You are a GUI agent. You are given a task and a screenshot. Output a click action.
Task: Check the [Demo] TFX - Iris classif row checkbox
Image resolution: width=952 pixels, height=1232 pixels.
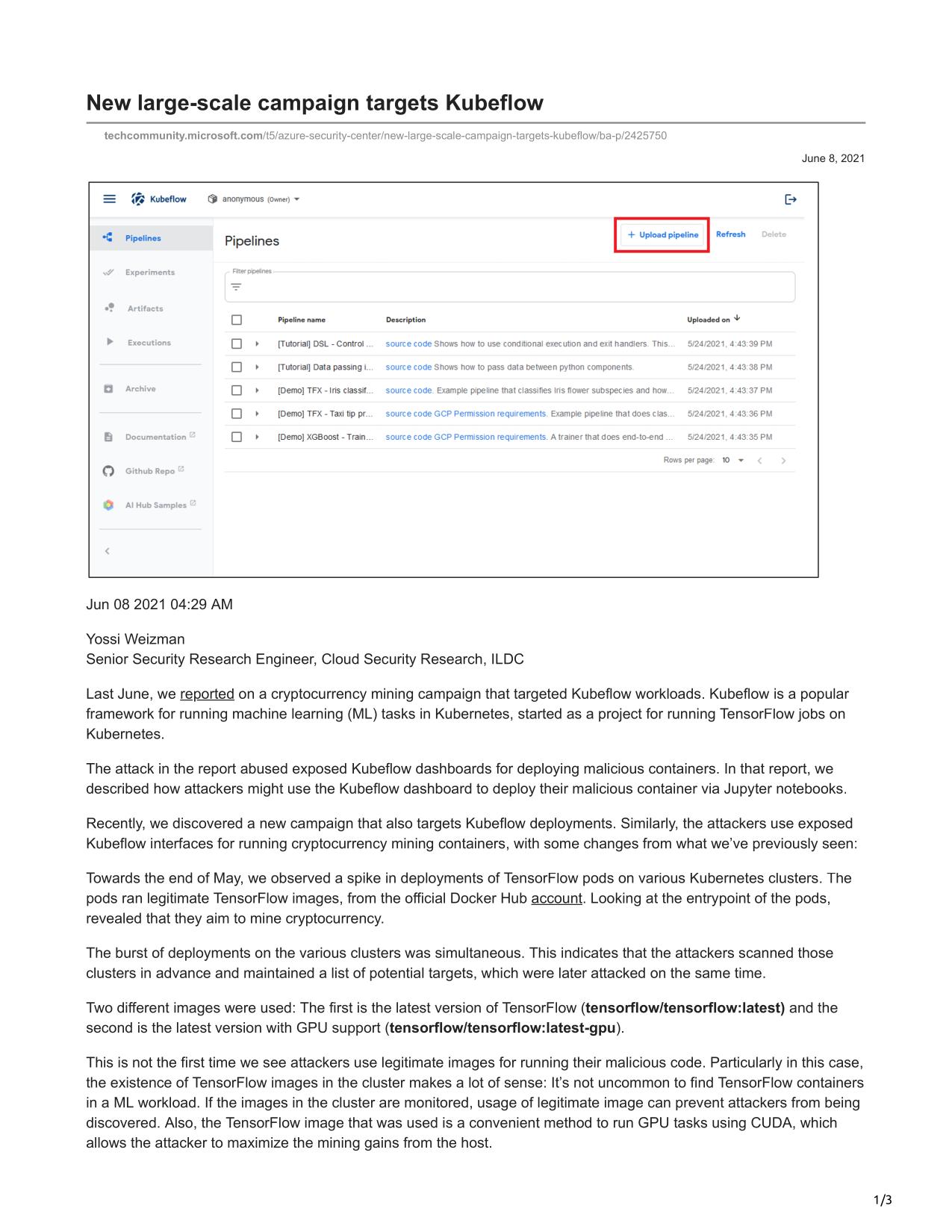[237, 390]
